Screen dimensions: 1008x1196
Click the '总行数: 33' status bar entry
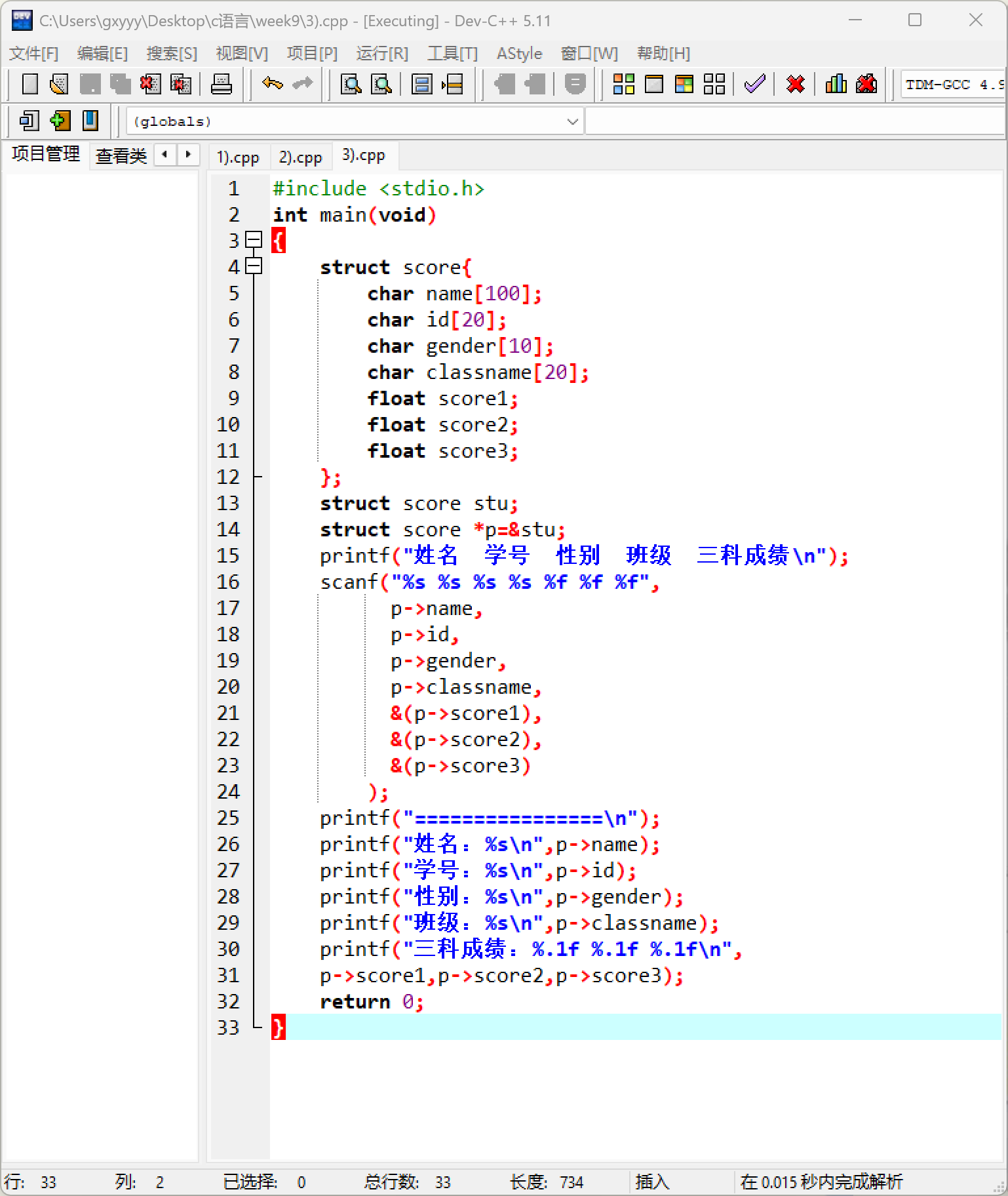click(407, 1182)
